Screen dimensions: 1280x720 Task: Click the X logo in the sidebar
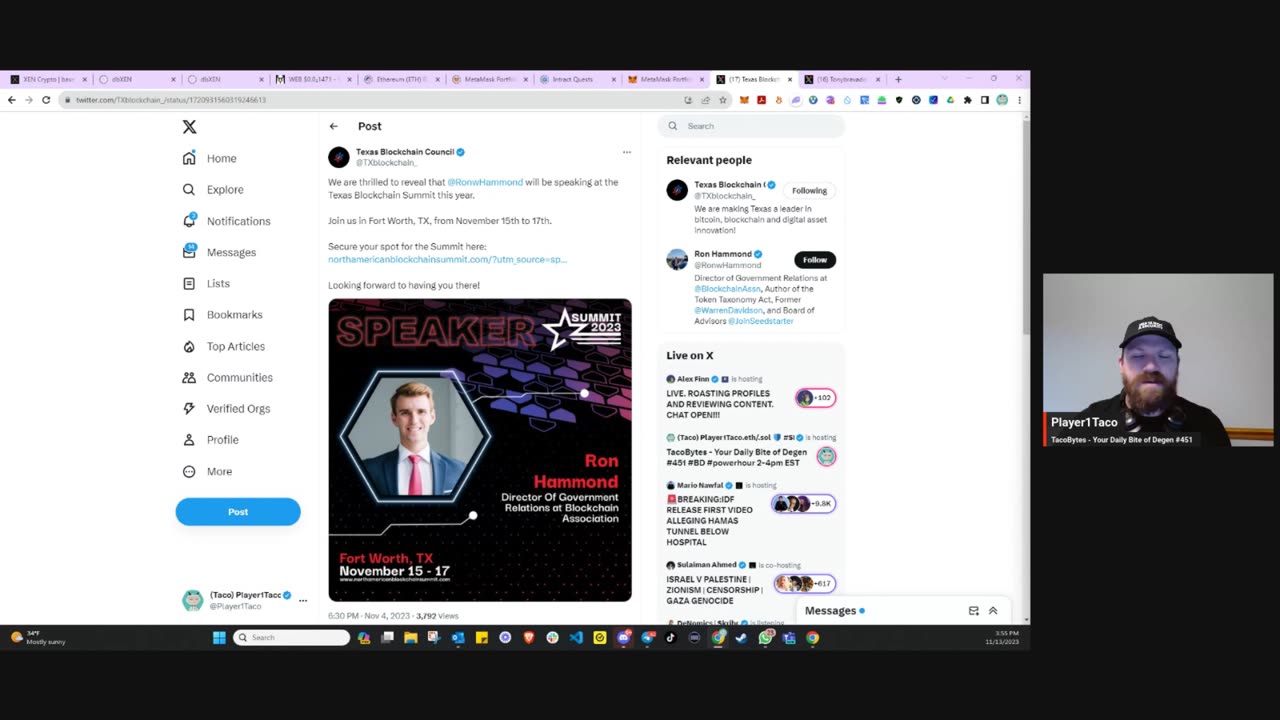click(189, 127)
